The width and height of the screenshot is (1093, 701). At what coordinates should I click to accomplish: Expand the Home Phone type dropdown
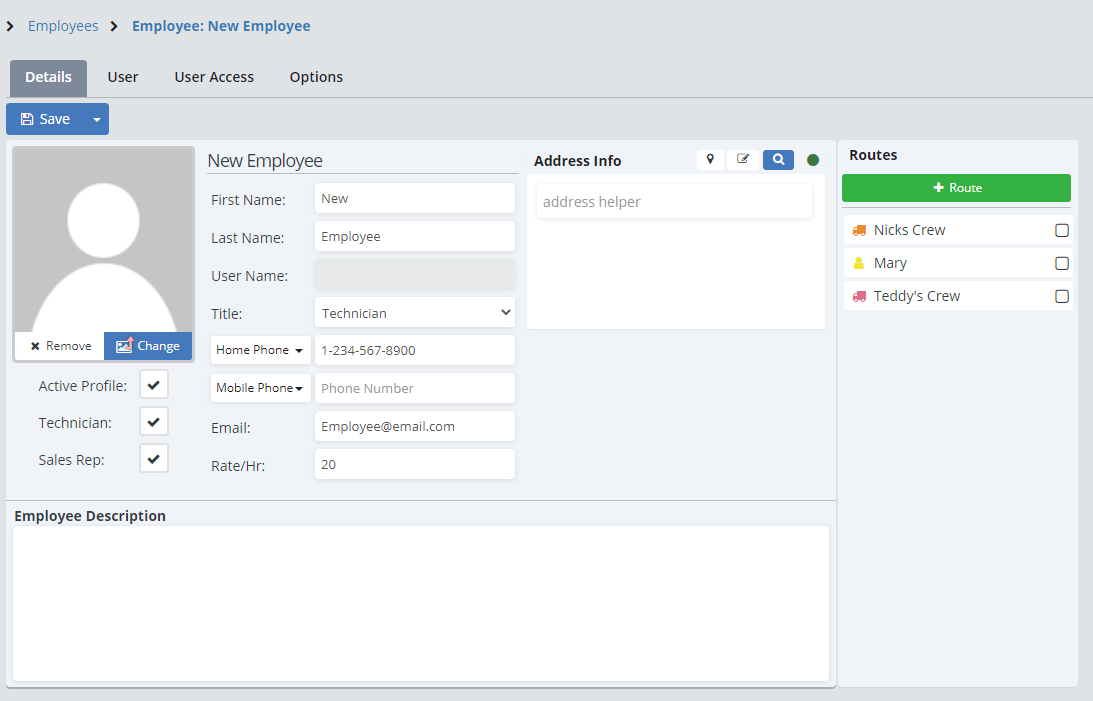(x=260, y=350)
